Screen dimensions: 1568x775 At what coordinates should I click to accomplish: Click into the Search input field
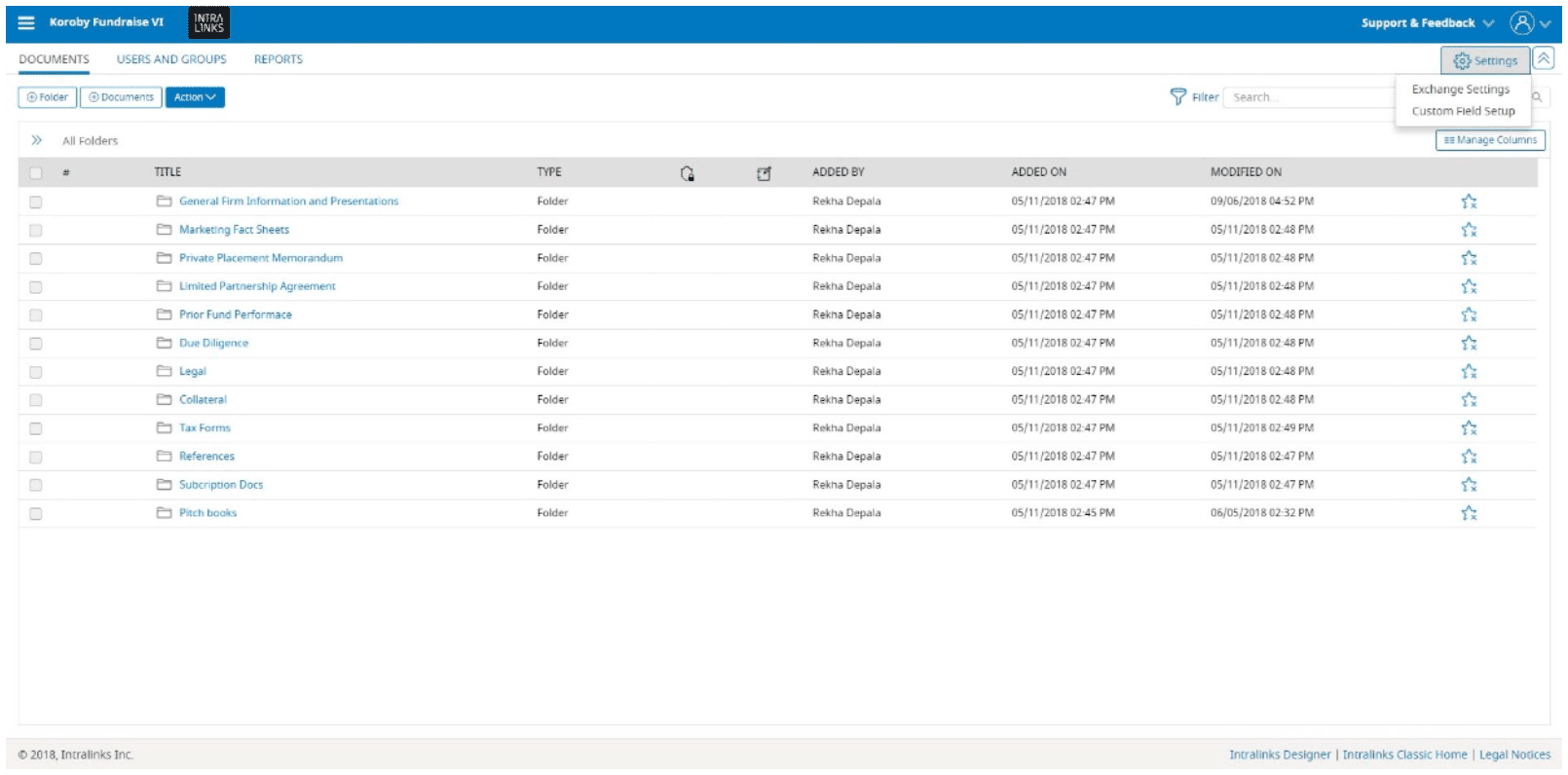click(1310, 97)
